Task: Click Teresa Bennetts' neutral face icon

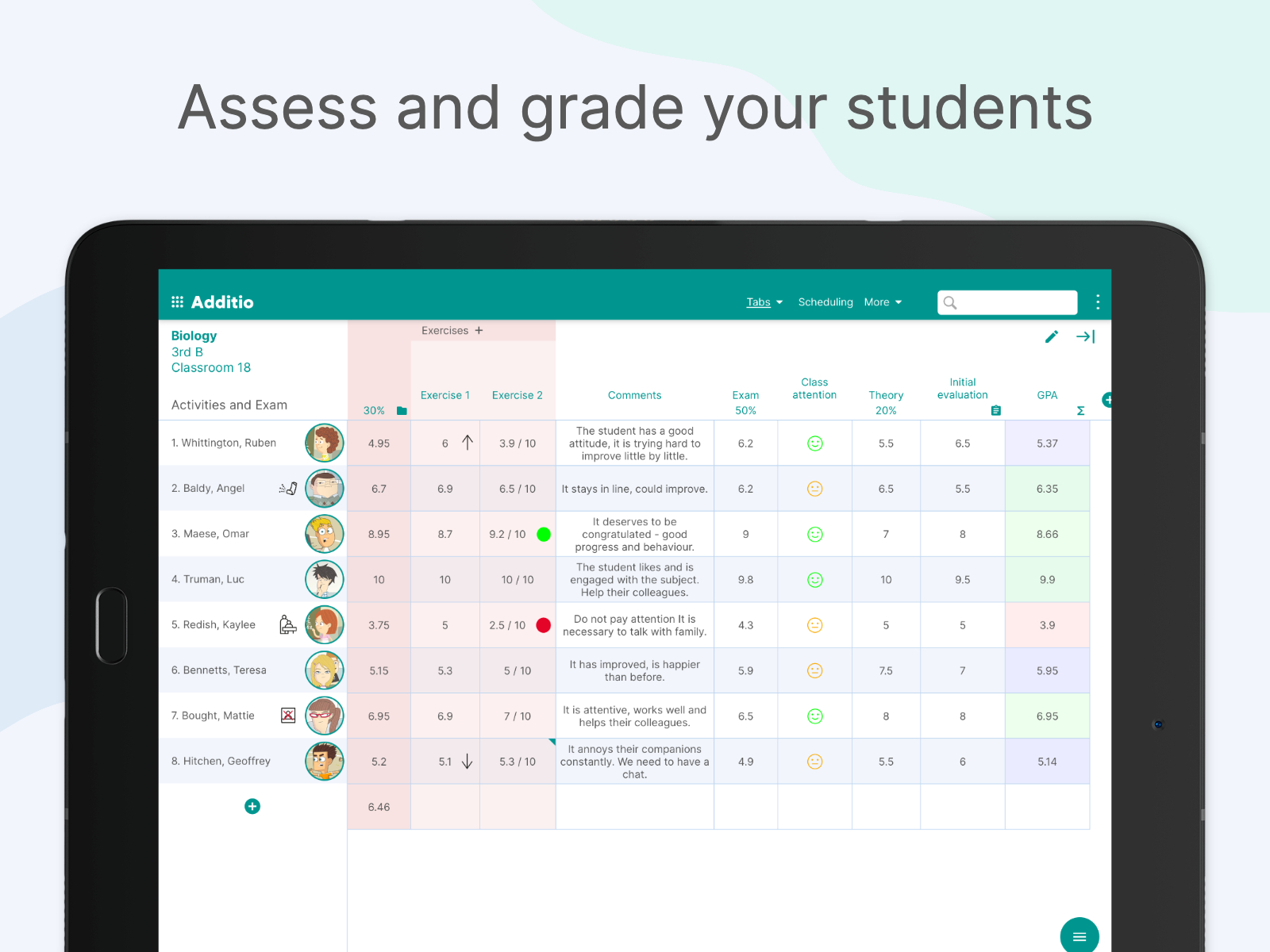Action: pos(815,670)
